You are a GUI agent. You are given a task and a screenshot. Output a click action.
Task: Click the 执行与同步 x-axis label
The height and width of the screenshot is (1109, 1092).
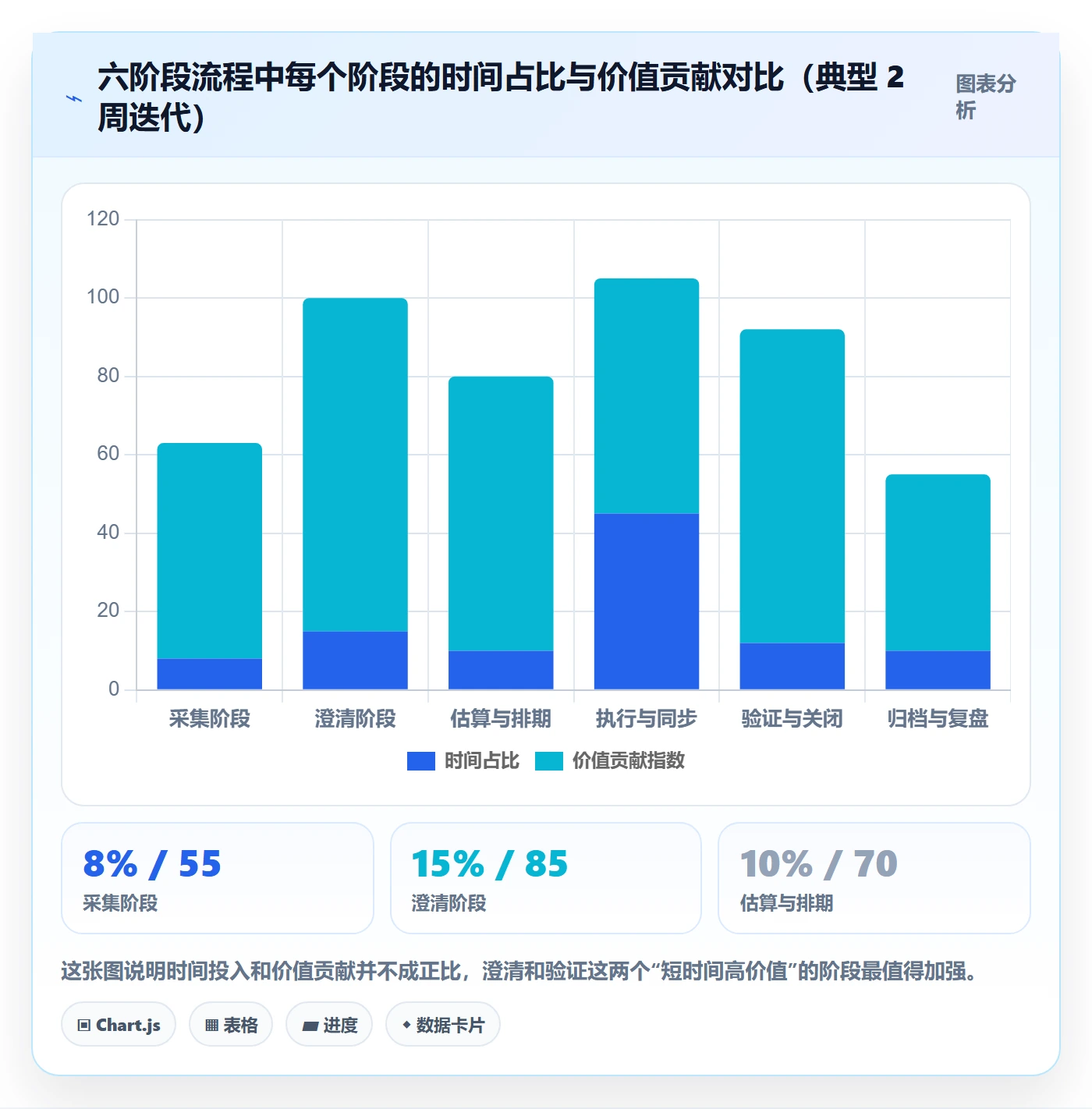(647, 718)
